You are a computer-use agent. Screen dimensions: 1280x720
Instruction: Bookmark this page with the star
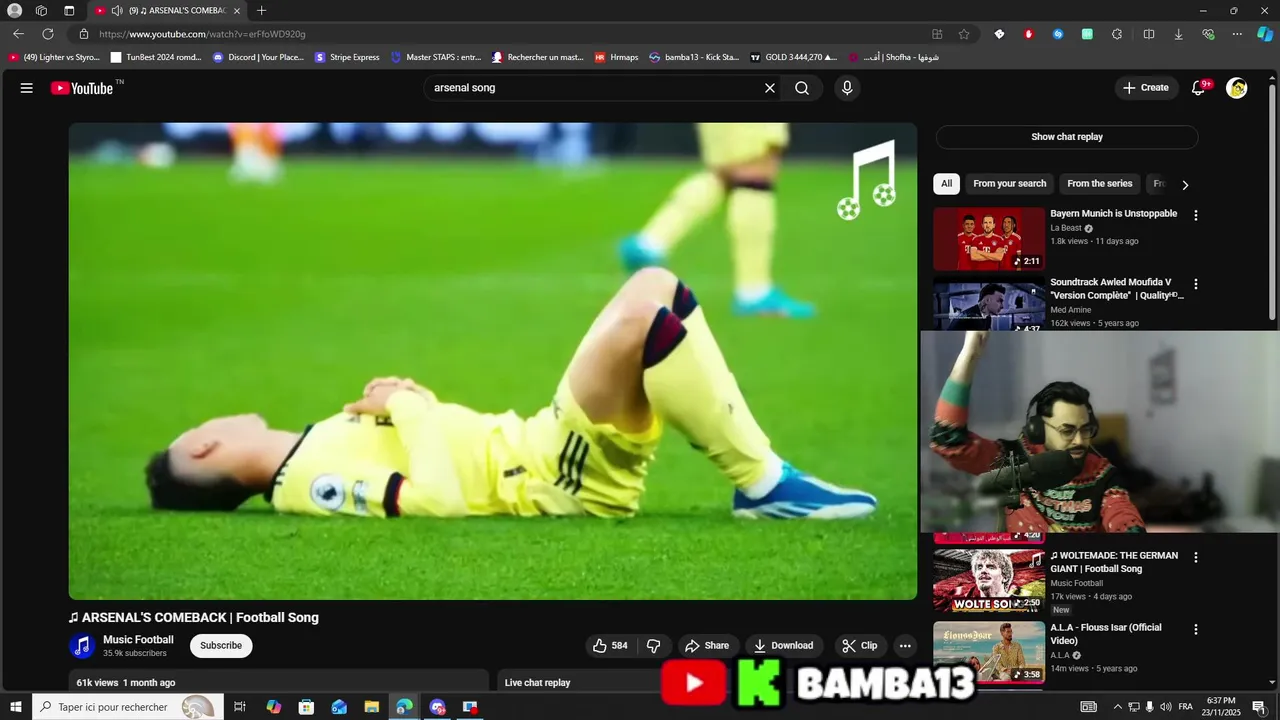click(964, 34)
